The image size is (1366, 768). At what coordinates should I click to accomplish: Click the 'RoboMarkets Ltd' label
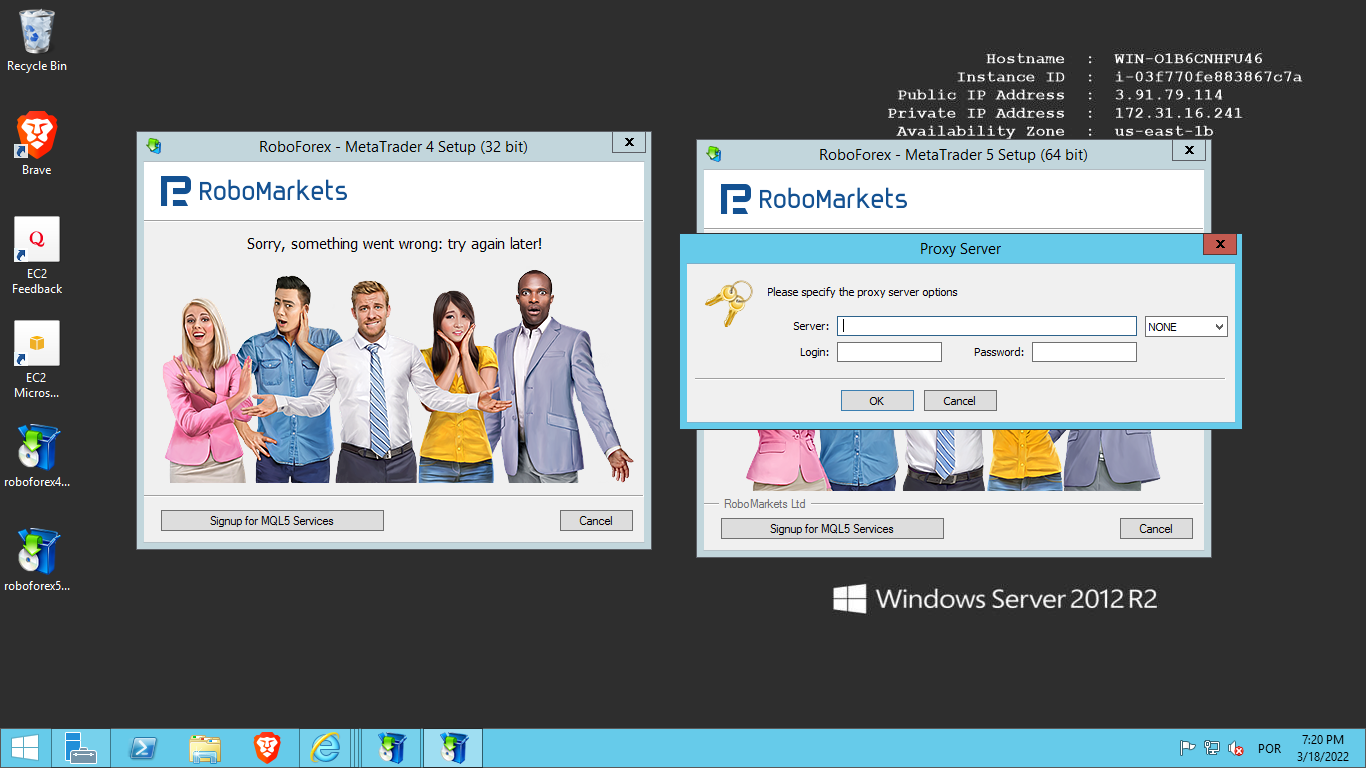click(765, 504)
